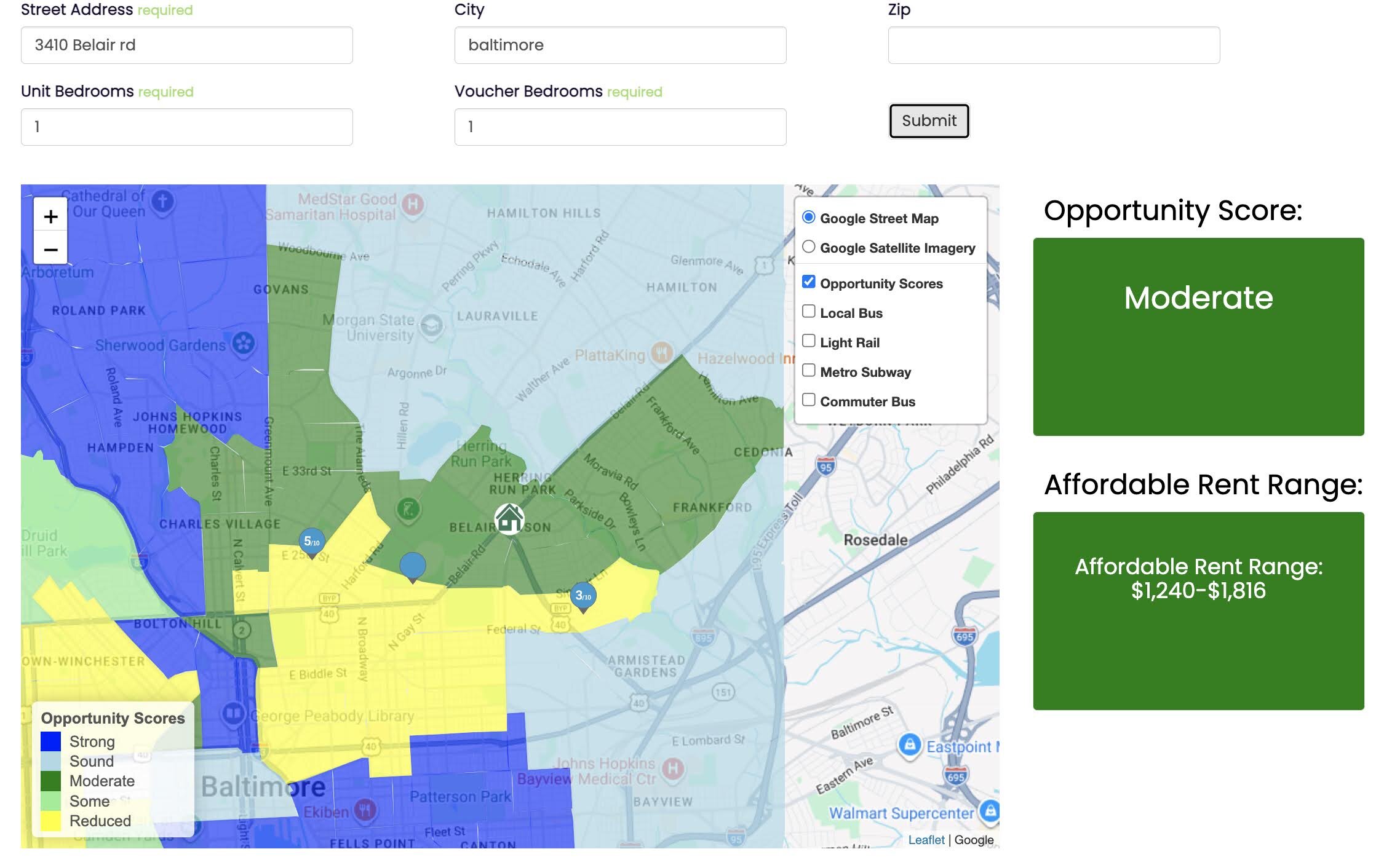Click Morgan State University map icon
This screenshot has width=1400, height=857.
(x=432, y=326)
